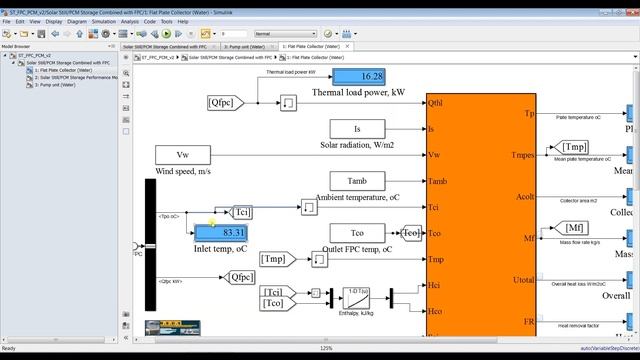Select the 83.31 inlet temp display
Viewport: 640px width, 360px height.
[220, 233]
